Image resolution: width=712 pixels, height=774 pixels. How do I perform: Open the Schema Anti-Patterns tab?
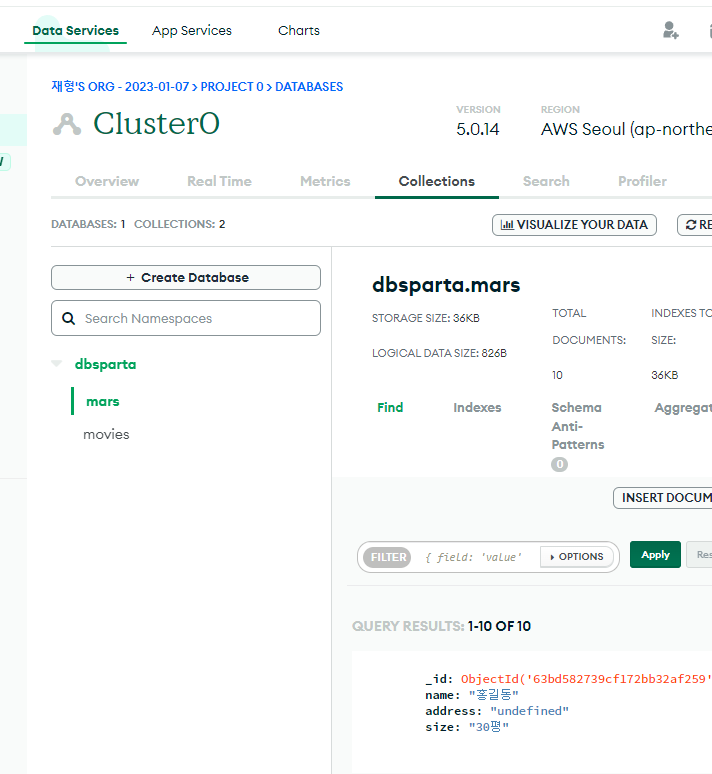pos(578,426)
